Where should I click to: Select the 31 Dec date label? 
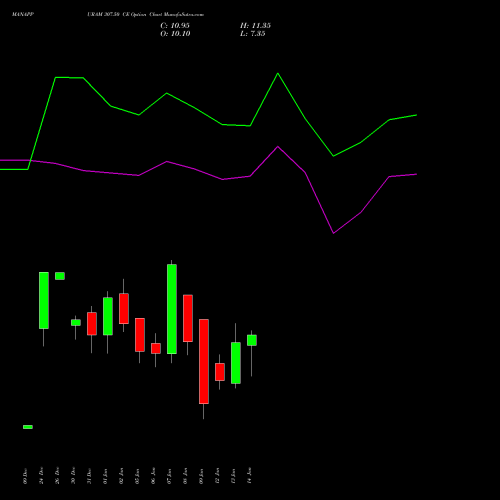coord(90,476)
